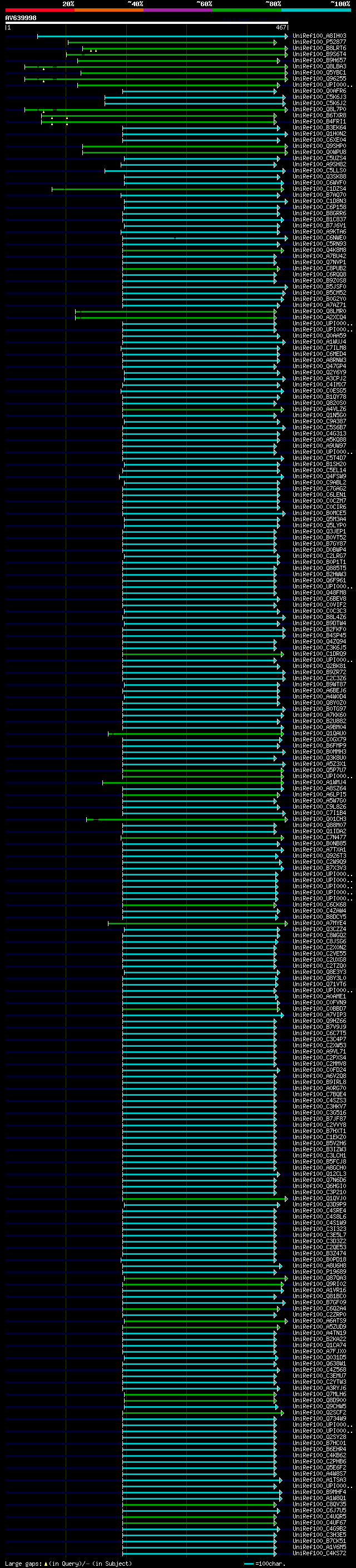Screen dimensions: 356x1568
Task: Select the UniRef100_Q4K8M8 label
Action: 319,250
